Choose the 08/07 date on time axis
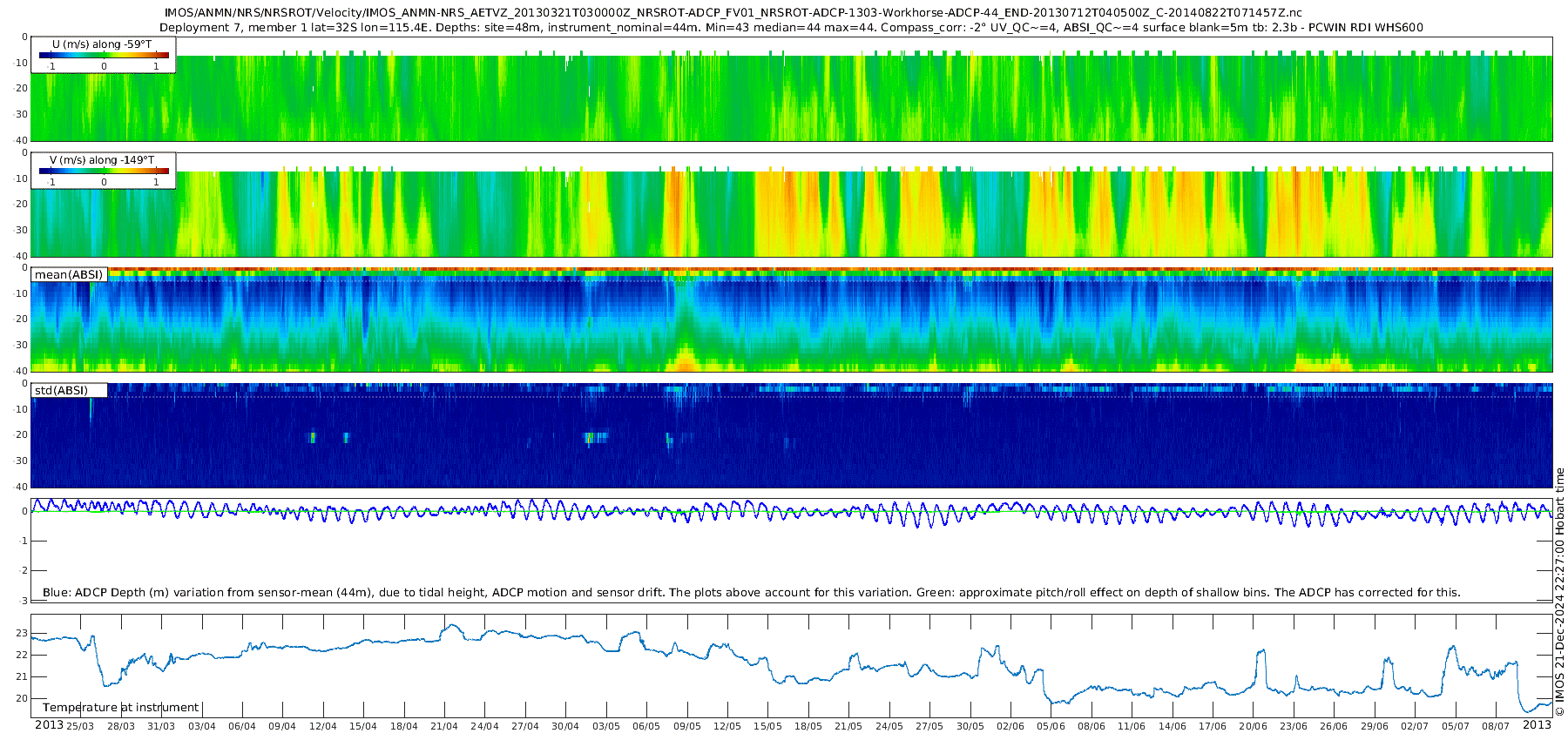The height and width of the screenshot is (740, 1568). 1496,726
